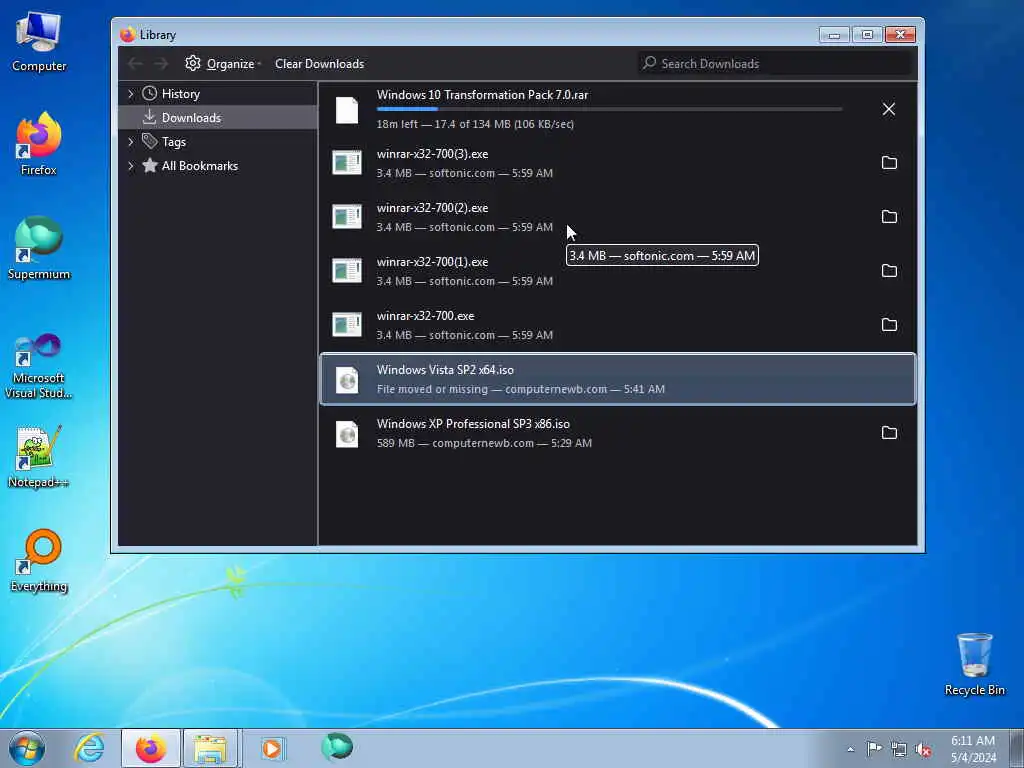Select the Recycle Bin on the desktop
Screen dimensions: 1024x768
[x=974, y=664]
